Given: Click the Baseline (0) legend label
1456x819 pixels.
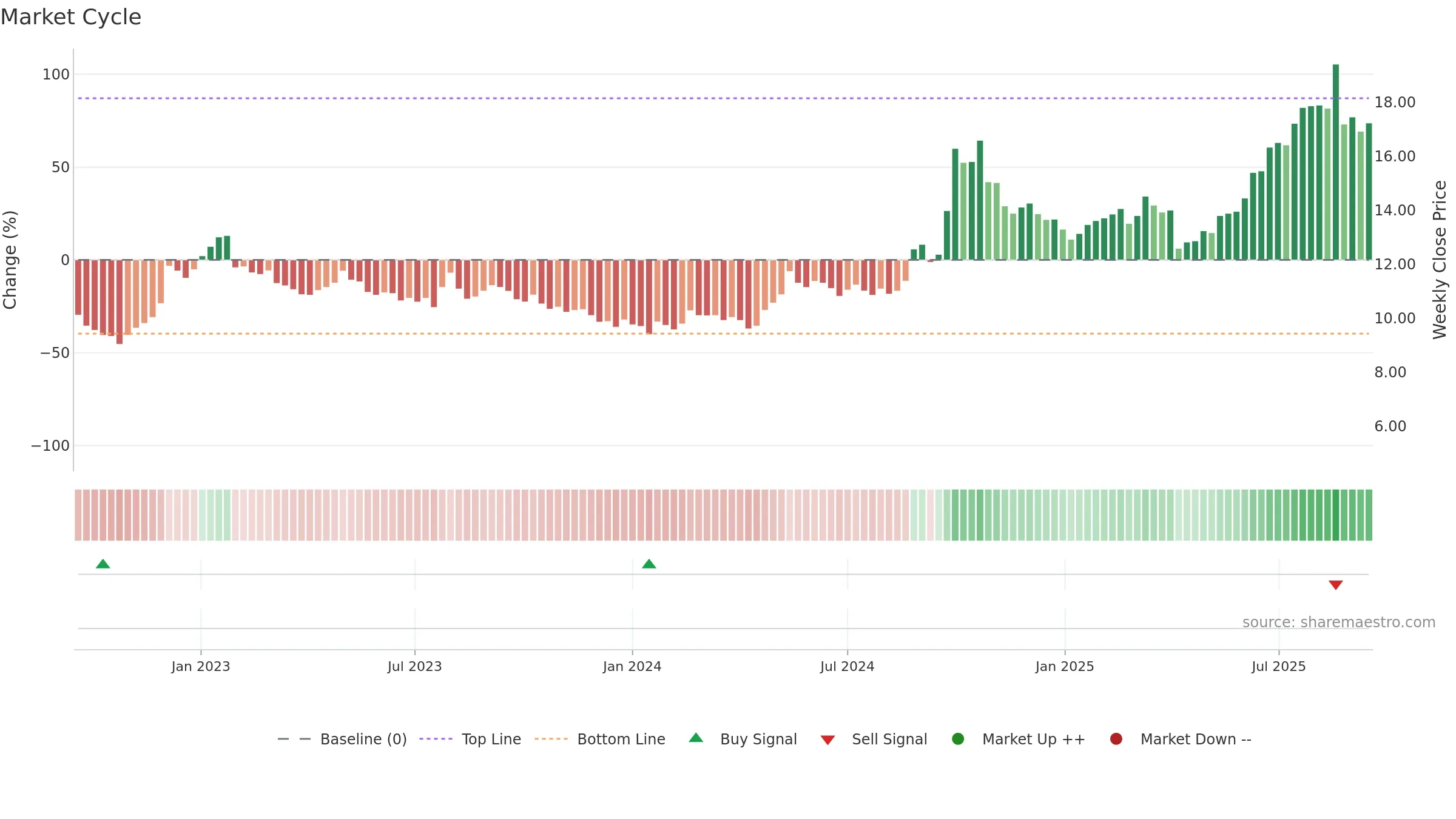Looking at the screenshot, I should (363, 740).
